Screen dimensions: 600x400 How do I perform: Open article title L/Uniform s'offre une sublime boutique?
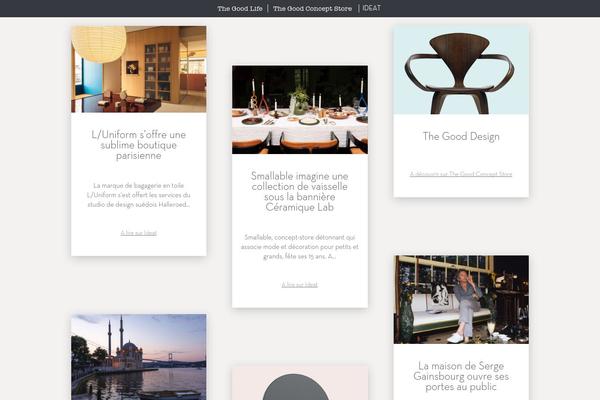(139, 145)
